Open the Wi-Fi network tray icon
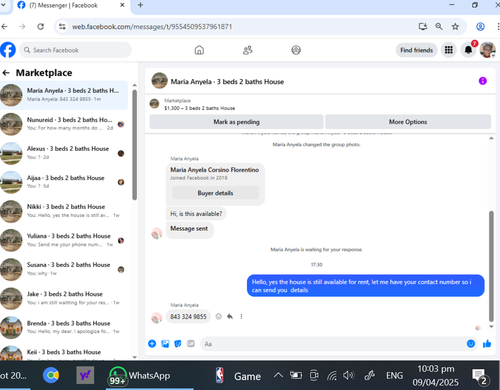The width and height of the screenshot is (500, 390). coord(332,376)
